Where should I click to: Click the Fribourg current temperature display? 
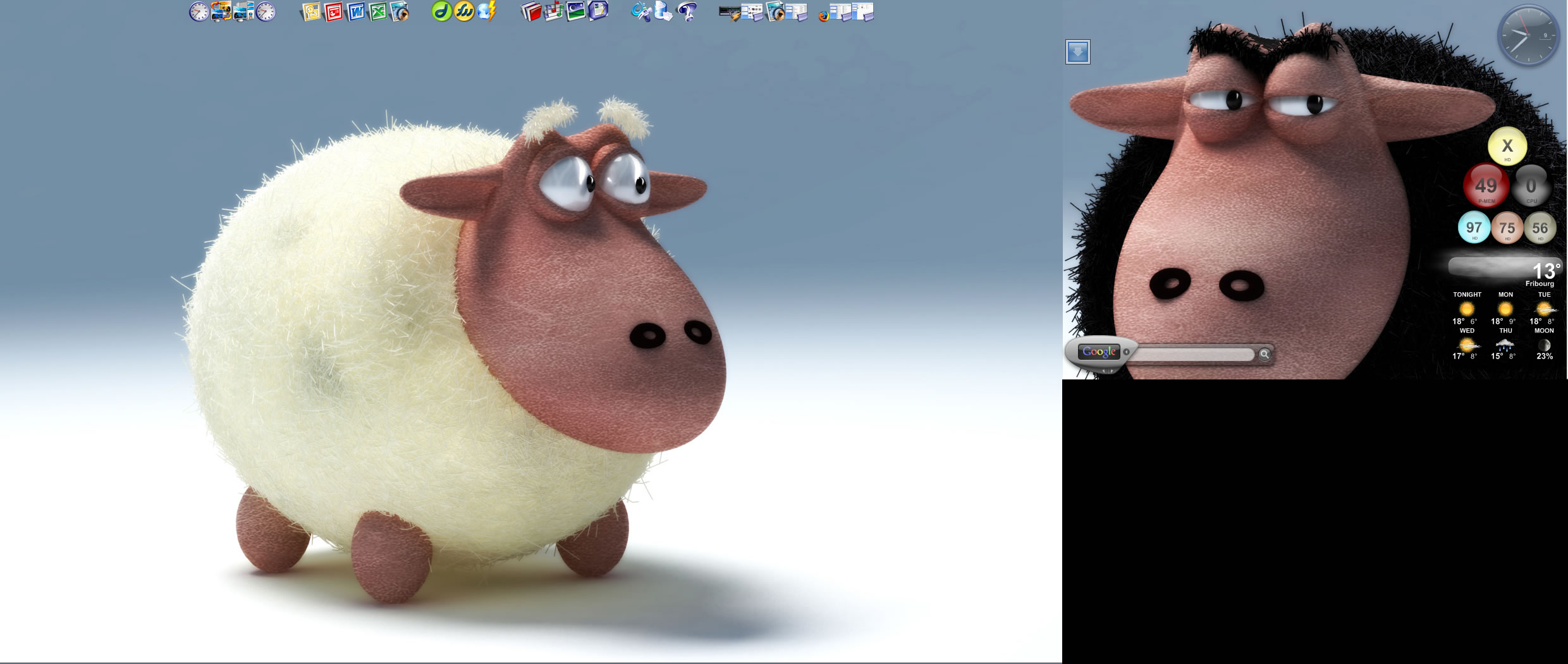(x=1545, y=272)
